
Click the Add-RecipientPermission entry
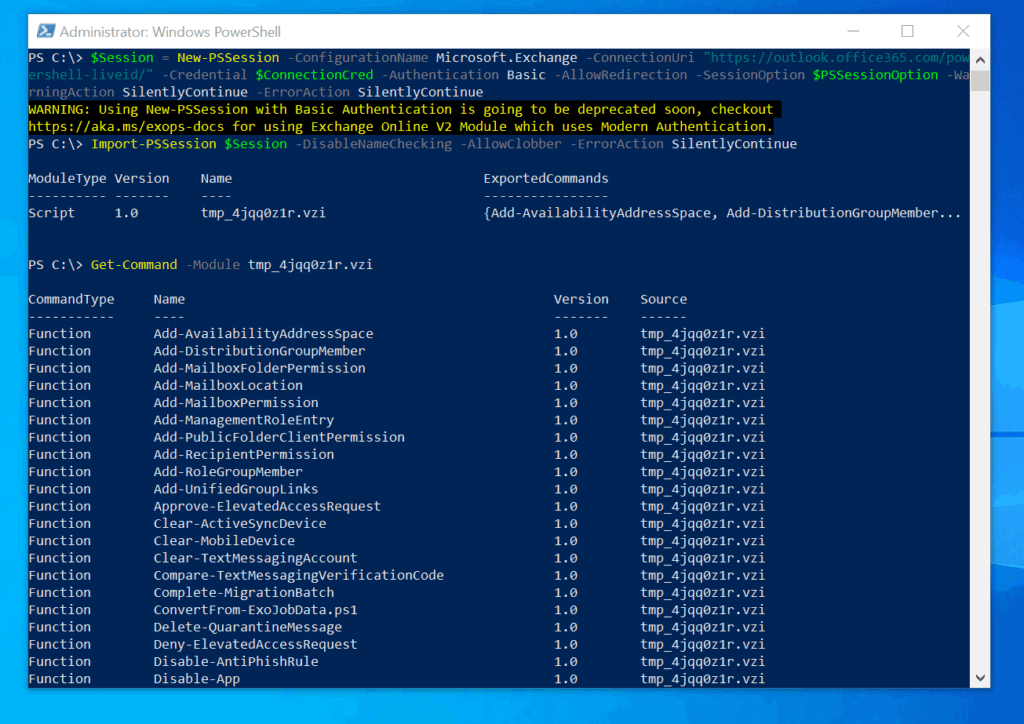244,454
